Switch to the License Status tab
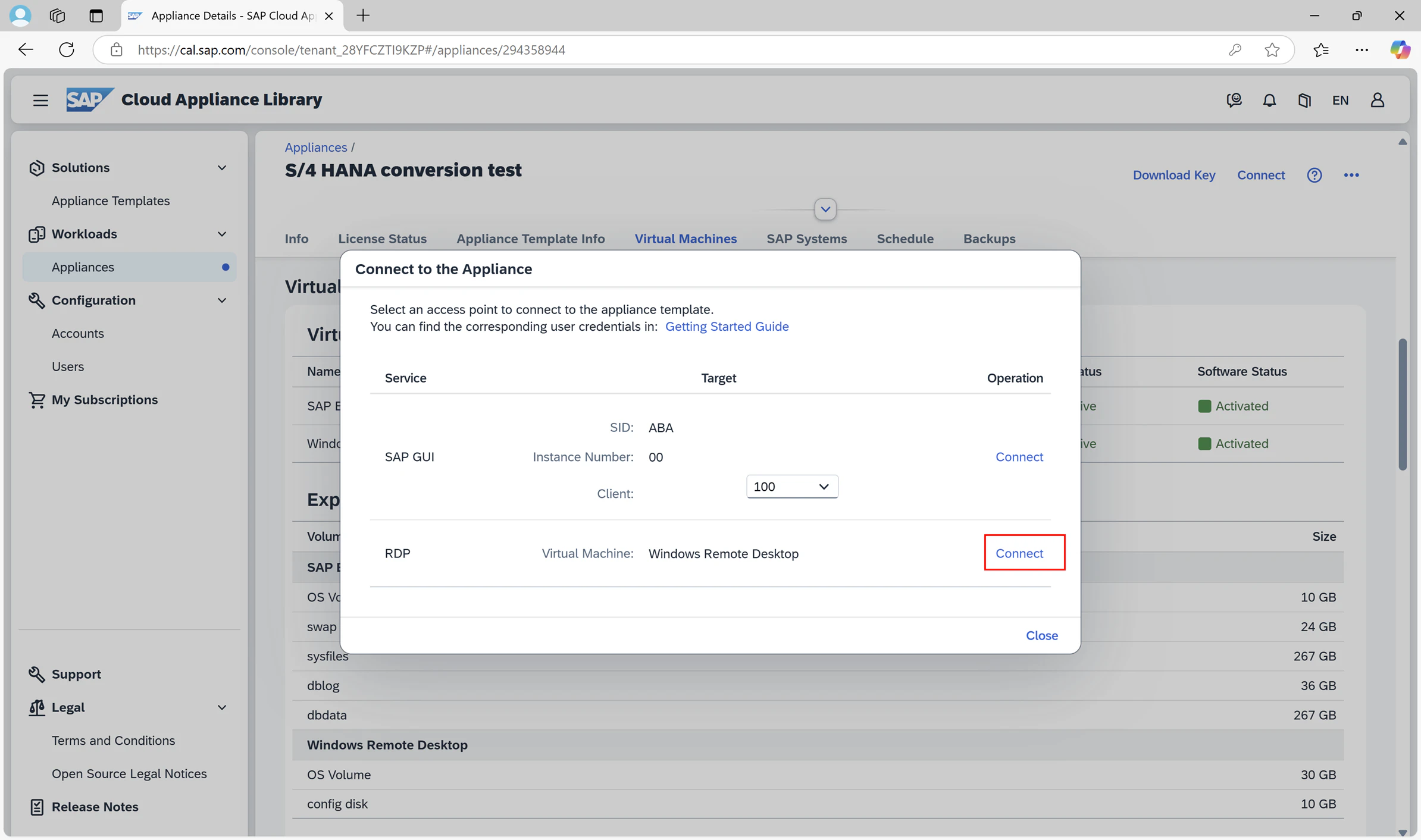 383,239
